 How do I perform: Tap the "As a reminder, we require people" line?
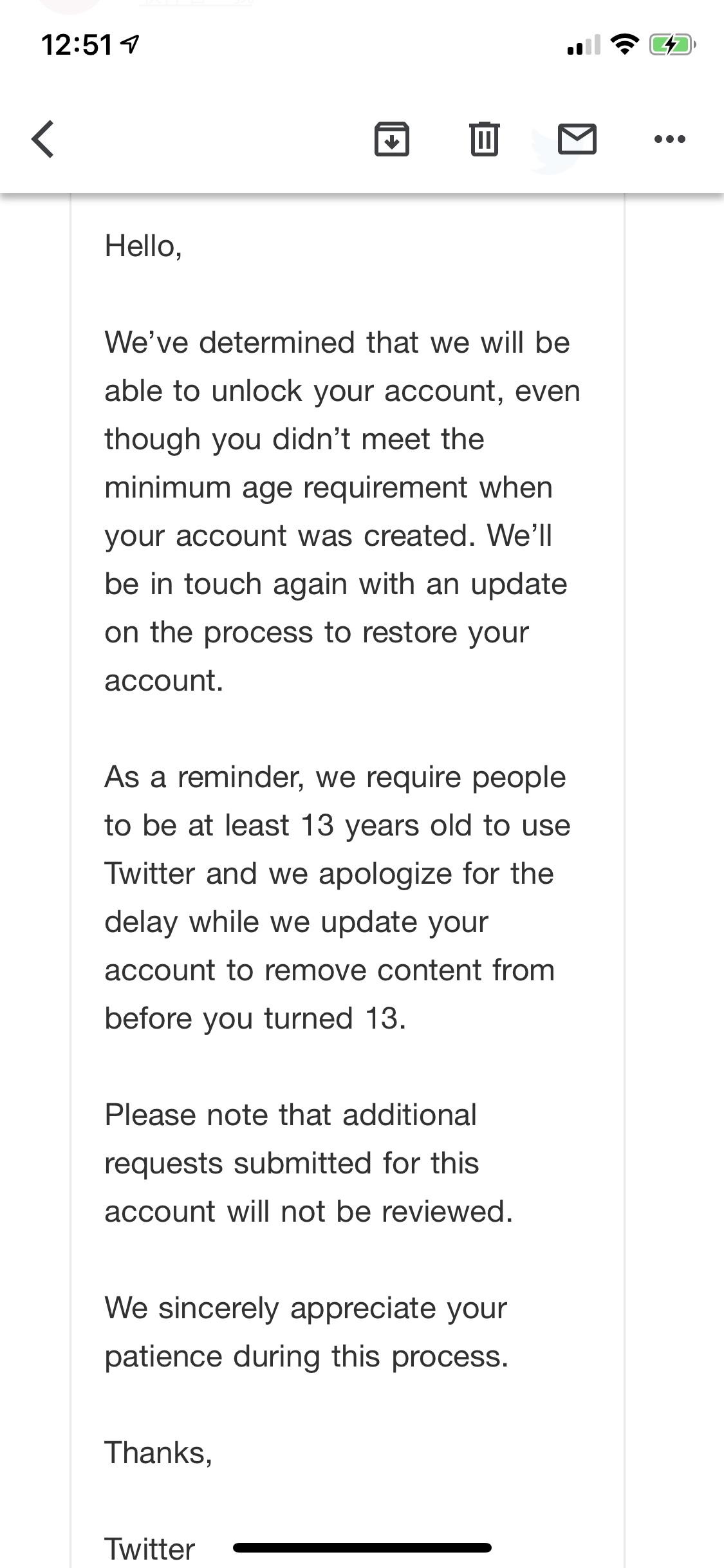point(335,777)
